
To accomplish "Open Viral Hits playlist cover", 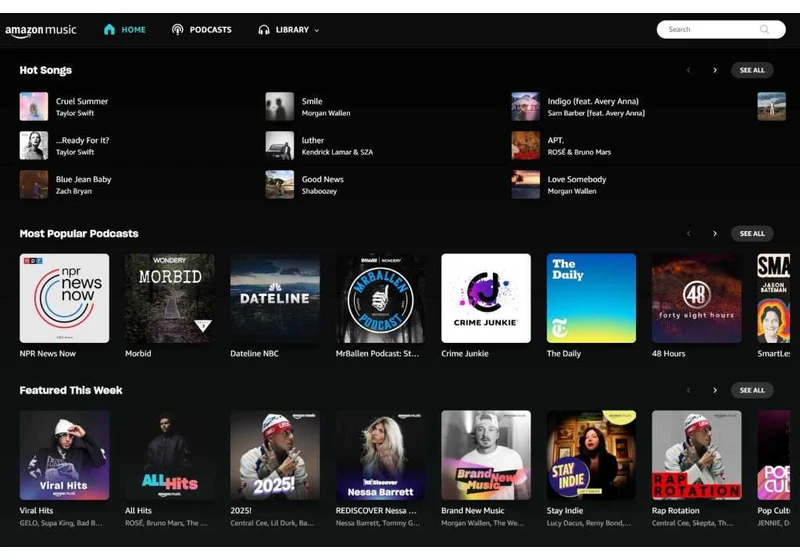I will [x=64, y=455].
